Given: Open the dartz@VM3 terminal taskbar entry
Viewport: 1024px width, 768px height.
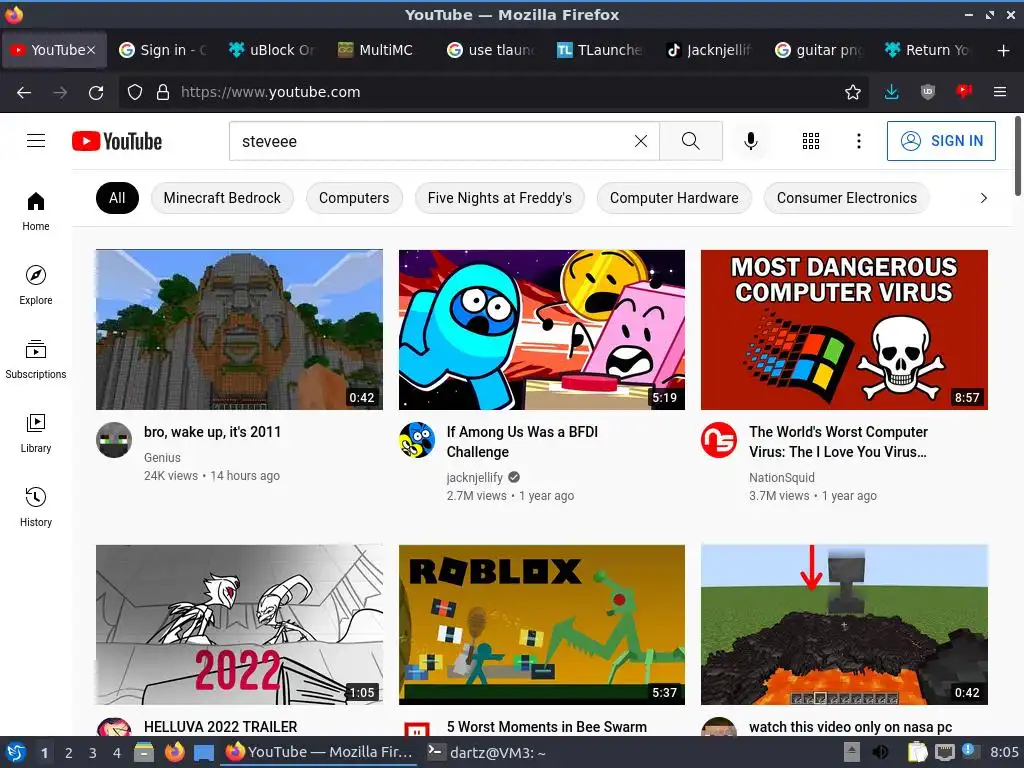Looking at the screenshot, I should (487, 753).
